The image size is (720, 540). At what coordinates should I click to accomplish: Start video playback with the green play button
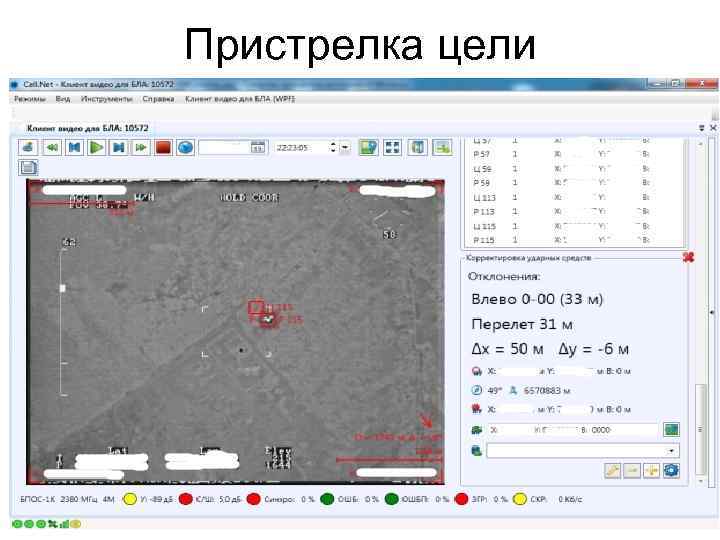(96, 147)
